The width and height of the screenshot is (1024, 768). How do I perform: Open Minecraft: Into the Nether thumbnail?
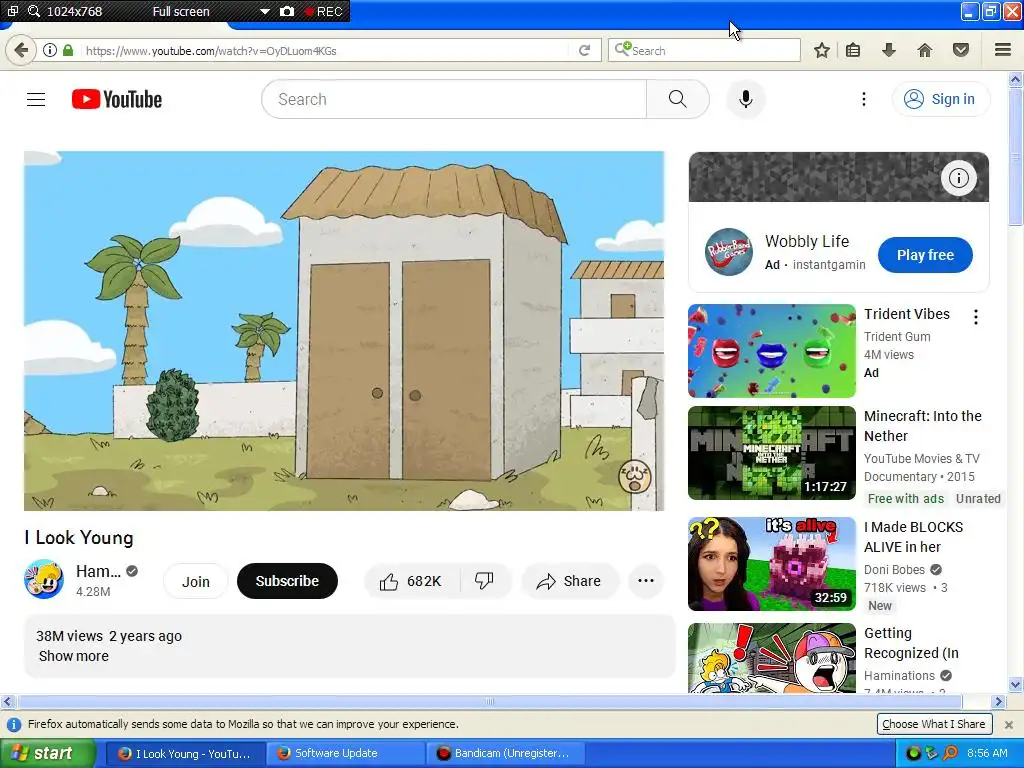(x=771, y=453)
